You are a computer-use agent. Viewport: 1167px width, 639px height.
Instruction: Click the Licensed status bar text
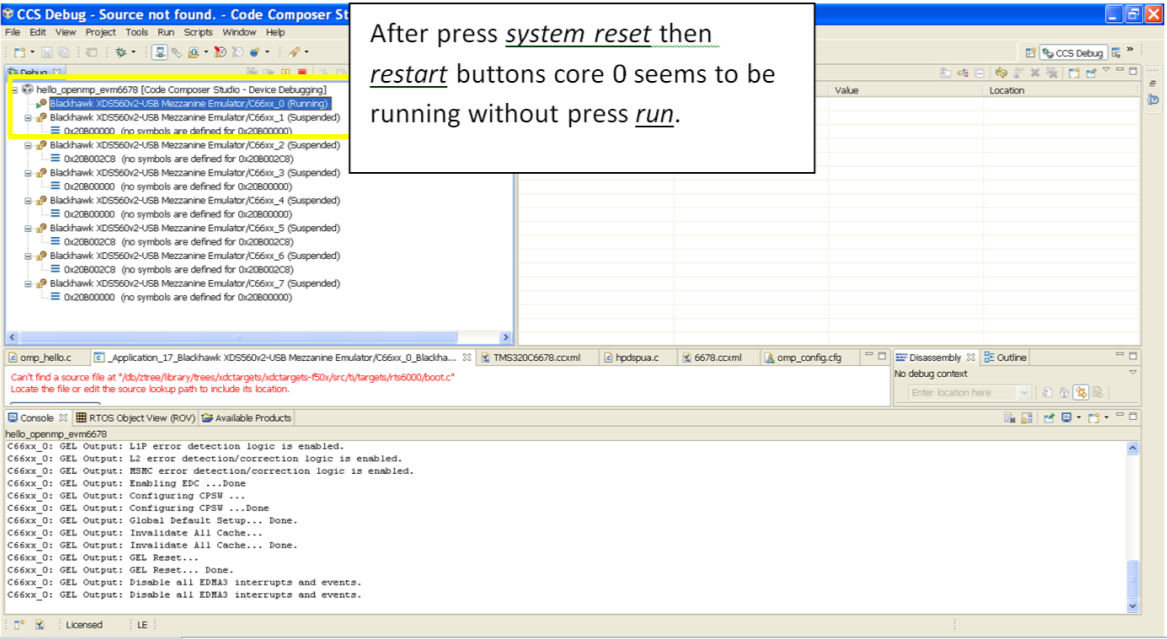tap(84, 625)
